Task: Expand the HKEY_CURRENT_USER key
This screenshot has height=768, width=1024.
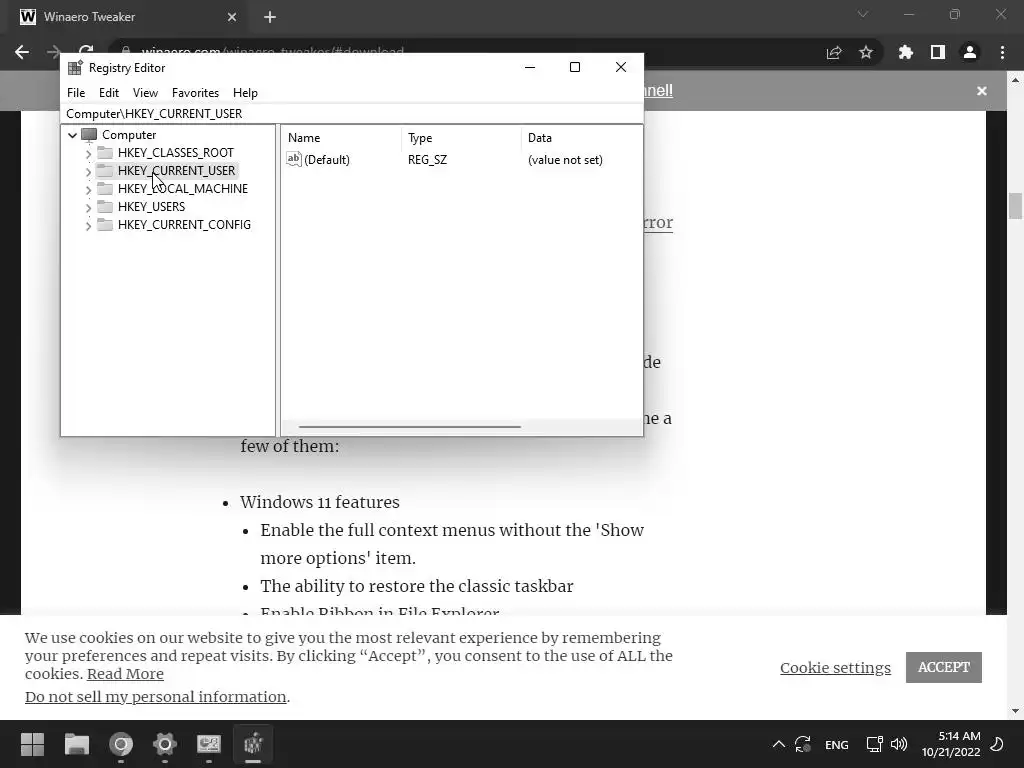Action: 88,172
